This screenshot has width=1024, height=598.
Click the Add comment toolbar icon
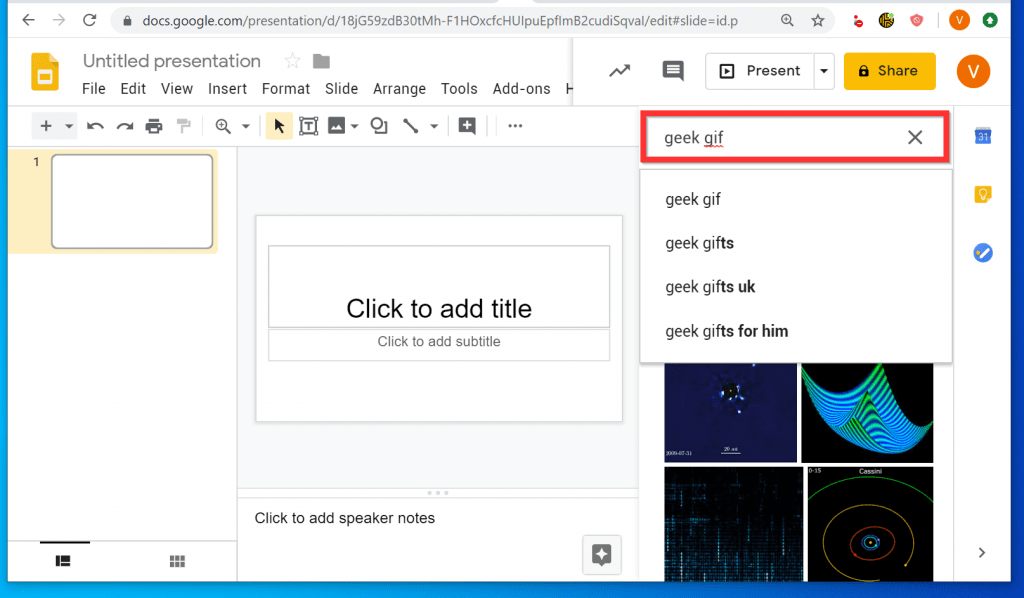[x=467, y=126]
